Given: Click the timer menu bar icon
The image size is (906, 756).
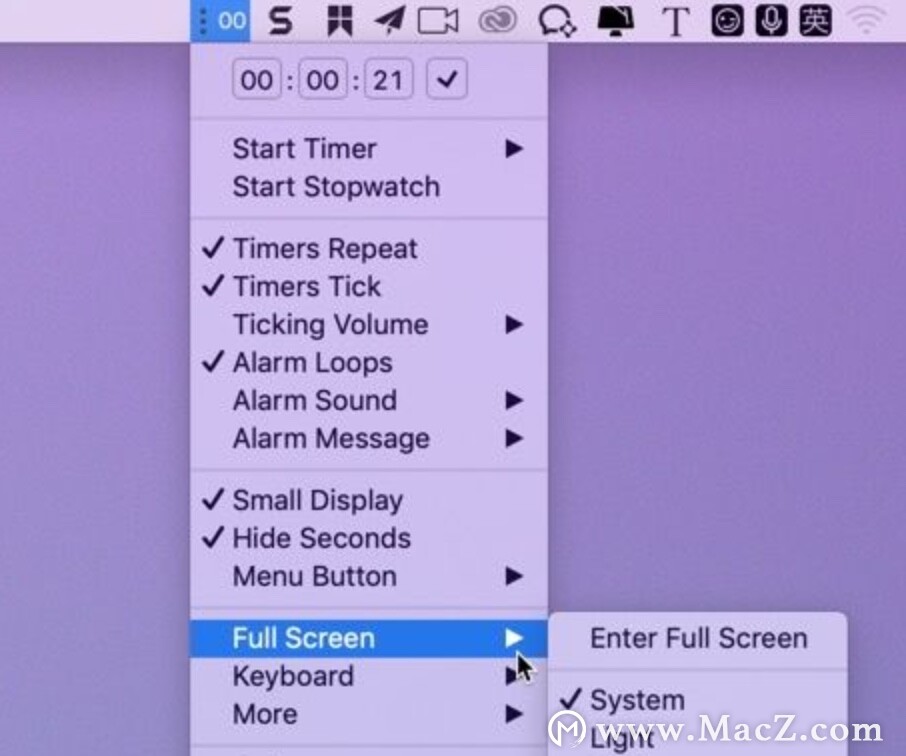Looking at the screenshot, I should (220, 21).
